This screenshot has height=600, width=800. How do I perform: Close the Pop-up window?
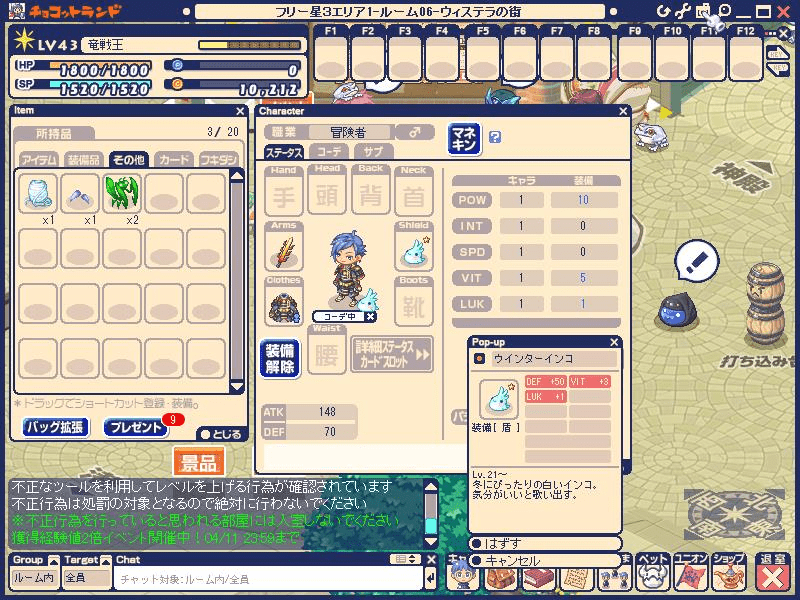coord(614,342)
